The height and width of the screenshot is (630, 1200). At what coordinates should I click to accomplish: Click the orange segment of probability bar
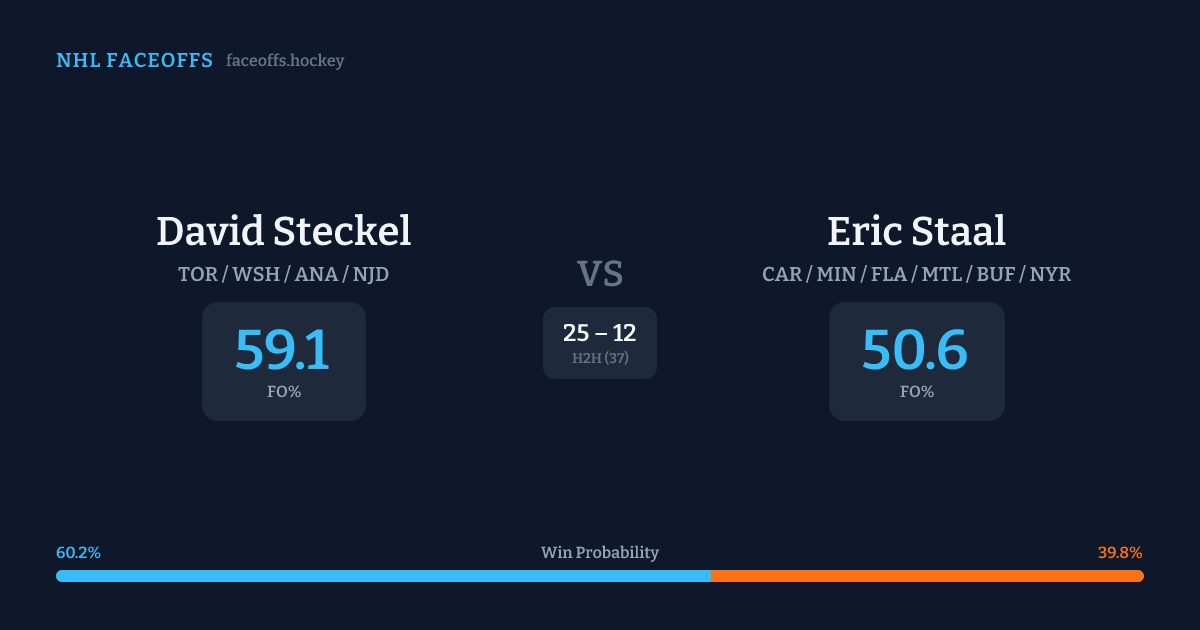pos(927,576)
